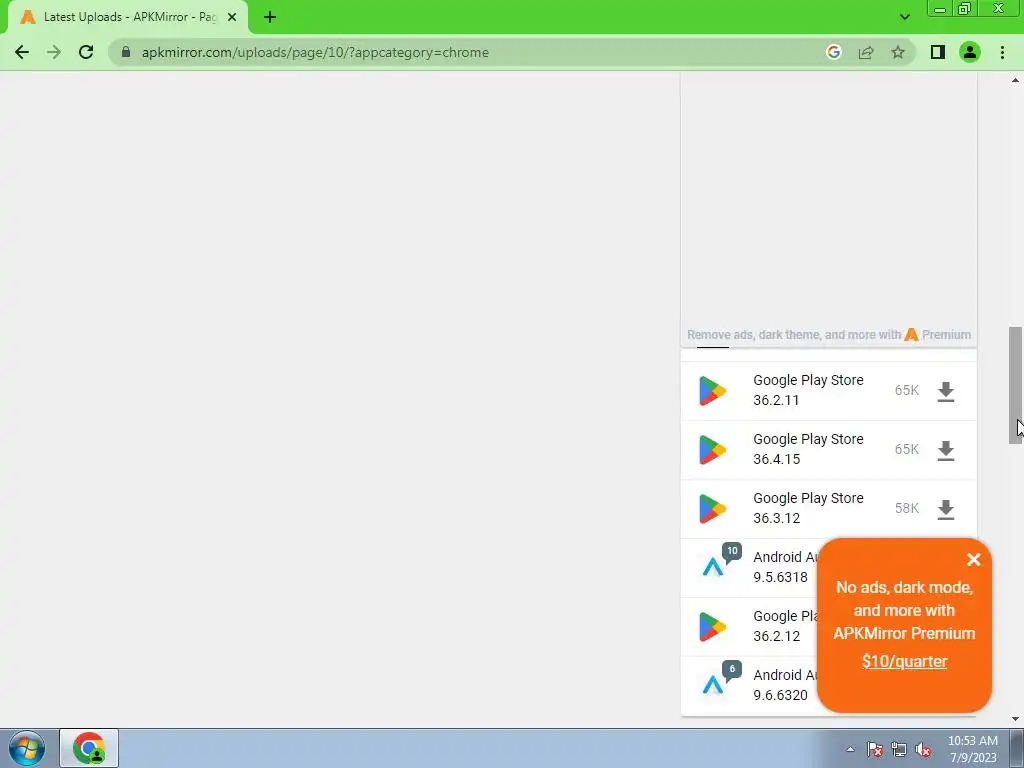Open the Google Play Store 36.3.12 title link
The image size is (1024, 768).
808,507
